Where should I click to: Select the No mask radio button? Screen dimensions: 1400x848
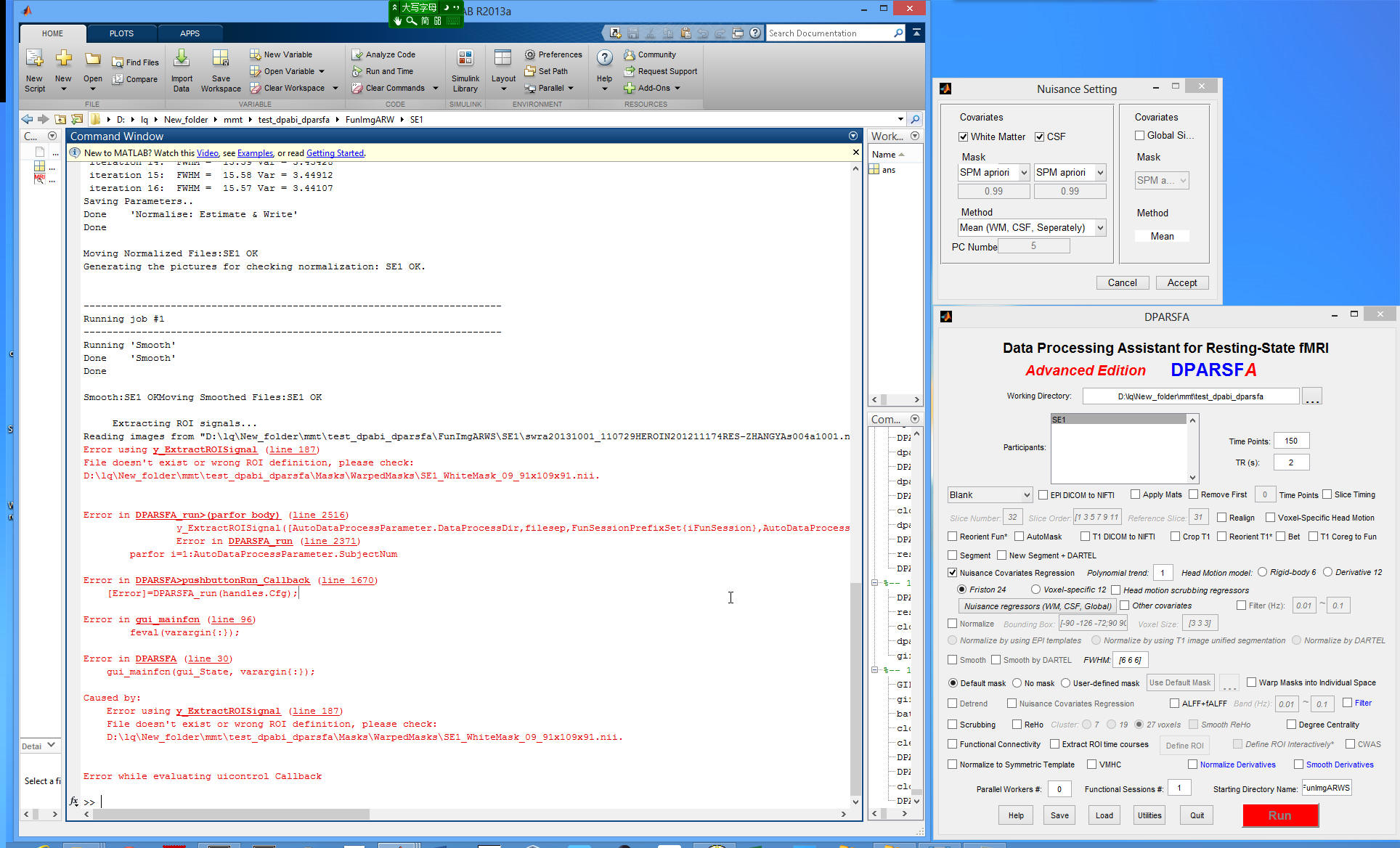[1017, 683]
